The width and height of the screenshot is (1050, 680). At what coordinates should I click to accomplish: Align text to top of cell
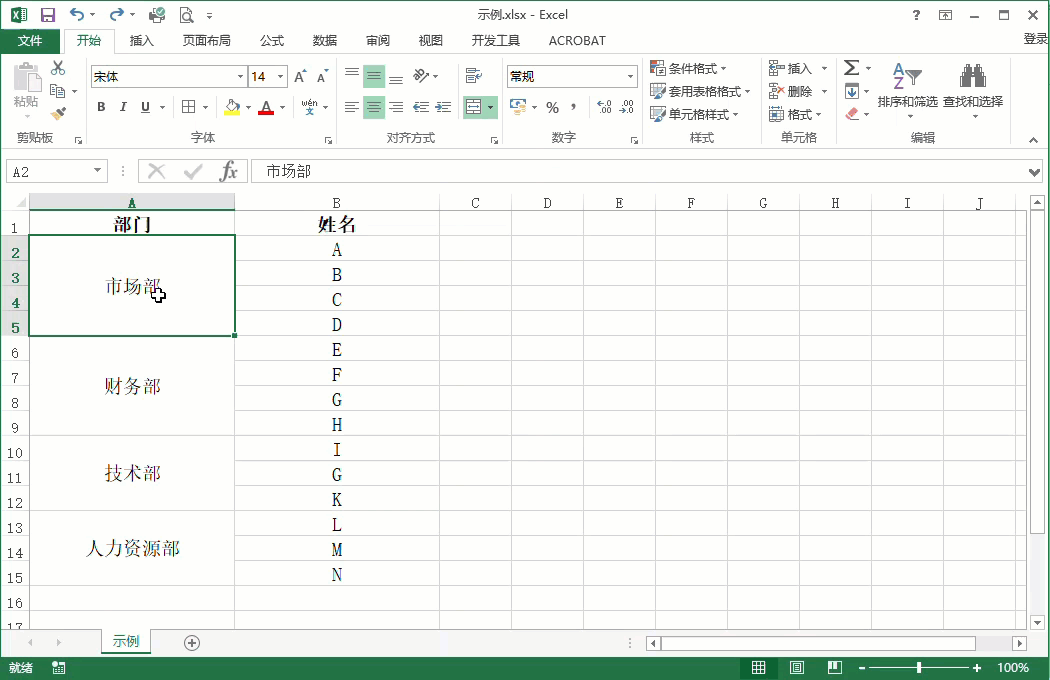(352, 76)
